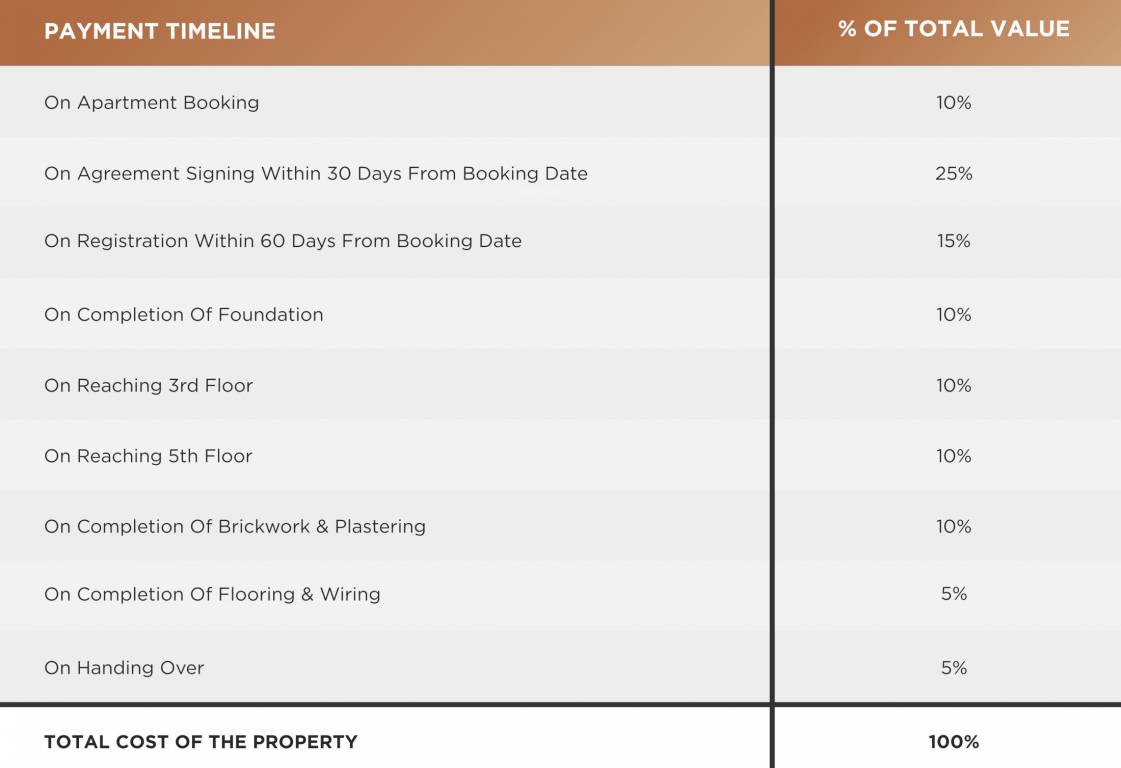Select the On Reaching 3rd Floor label
The height and width of the screenshot is (768, 1121).
[x=148, y=386]
